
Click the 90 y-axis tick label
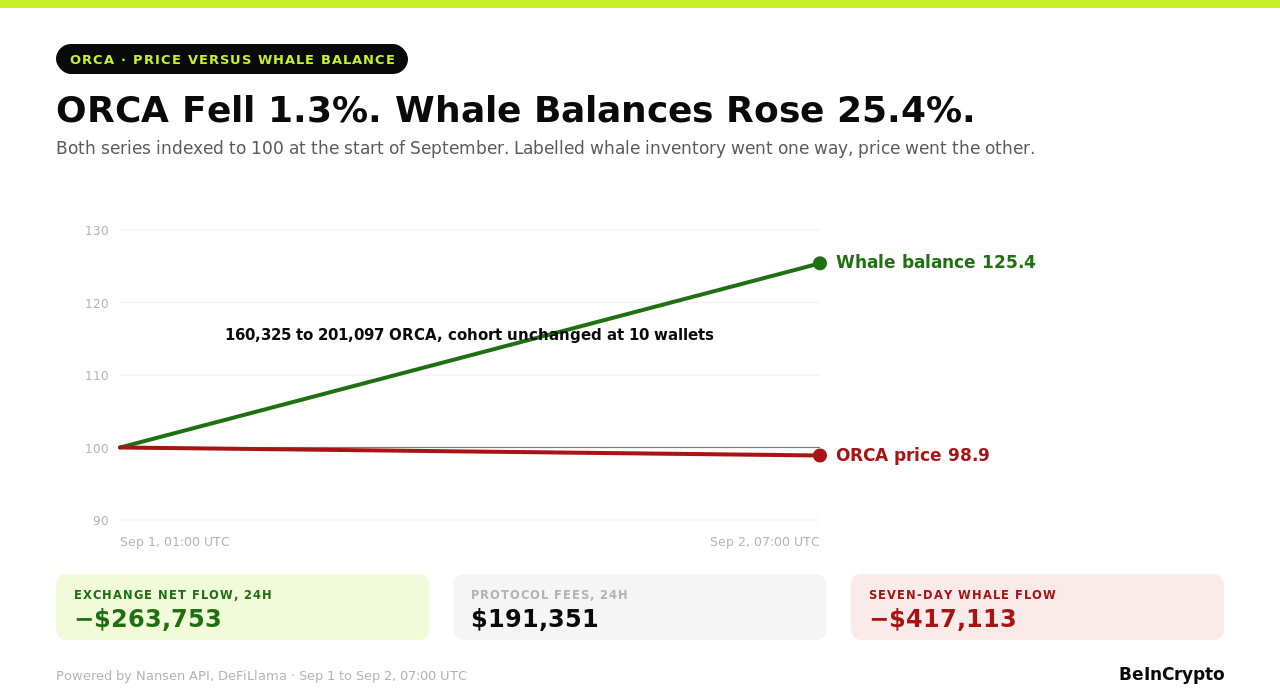[101, 520]
